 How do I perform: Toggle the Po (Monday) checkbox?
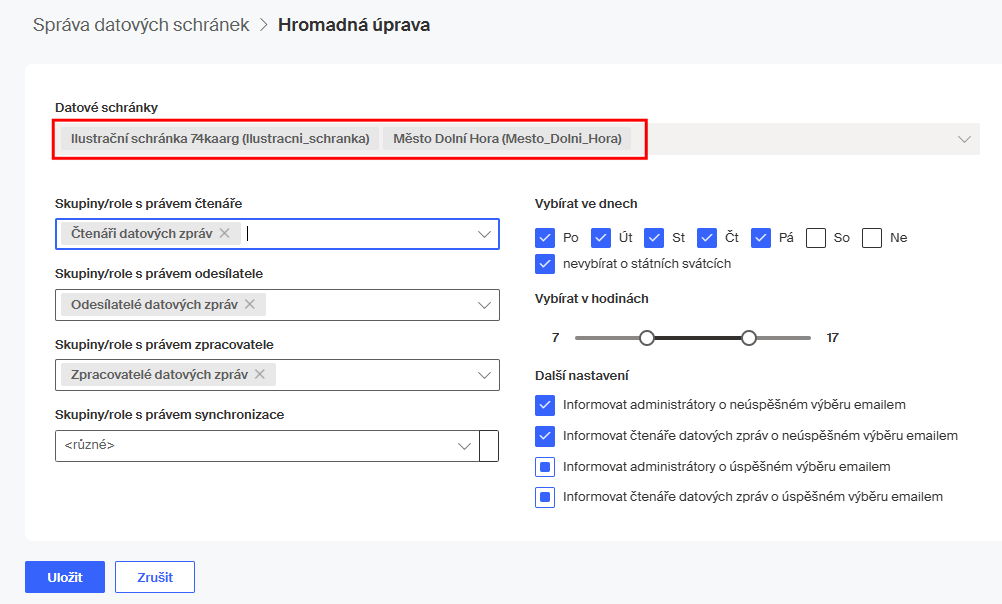coord(545,238)
